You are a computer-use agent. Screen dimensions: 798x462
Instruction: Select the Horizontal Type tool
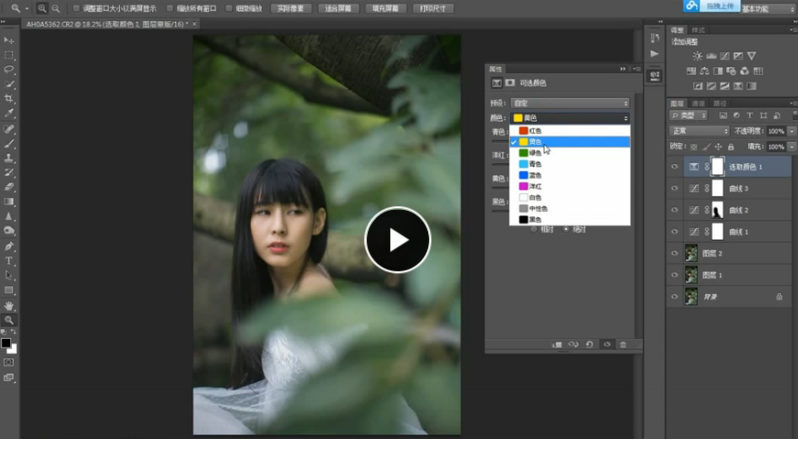[9, 261]
